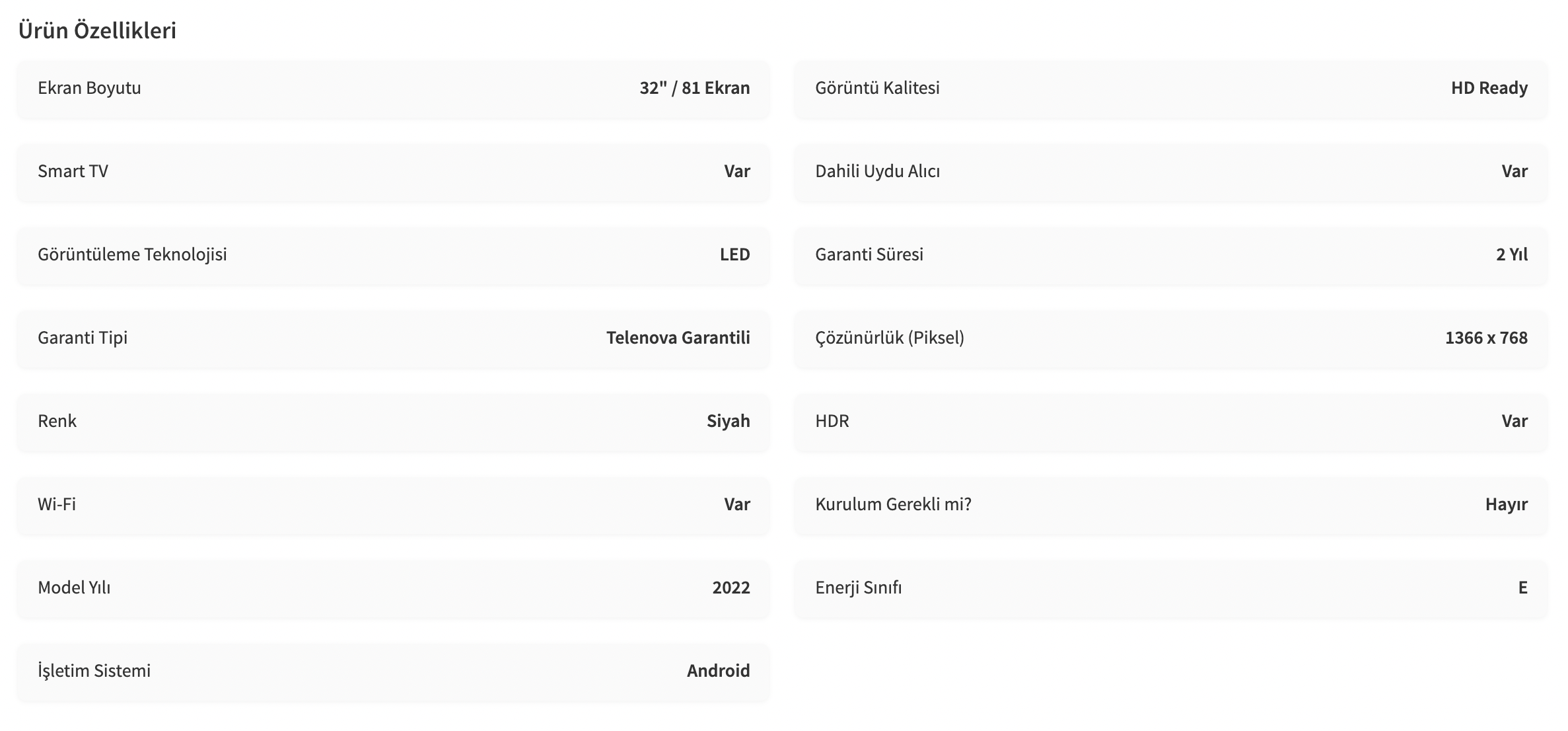The image size is (1568, 731).
Task: Select the Çözünürlük (Piksel) row
Action: click(1171, 338)
